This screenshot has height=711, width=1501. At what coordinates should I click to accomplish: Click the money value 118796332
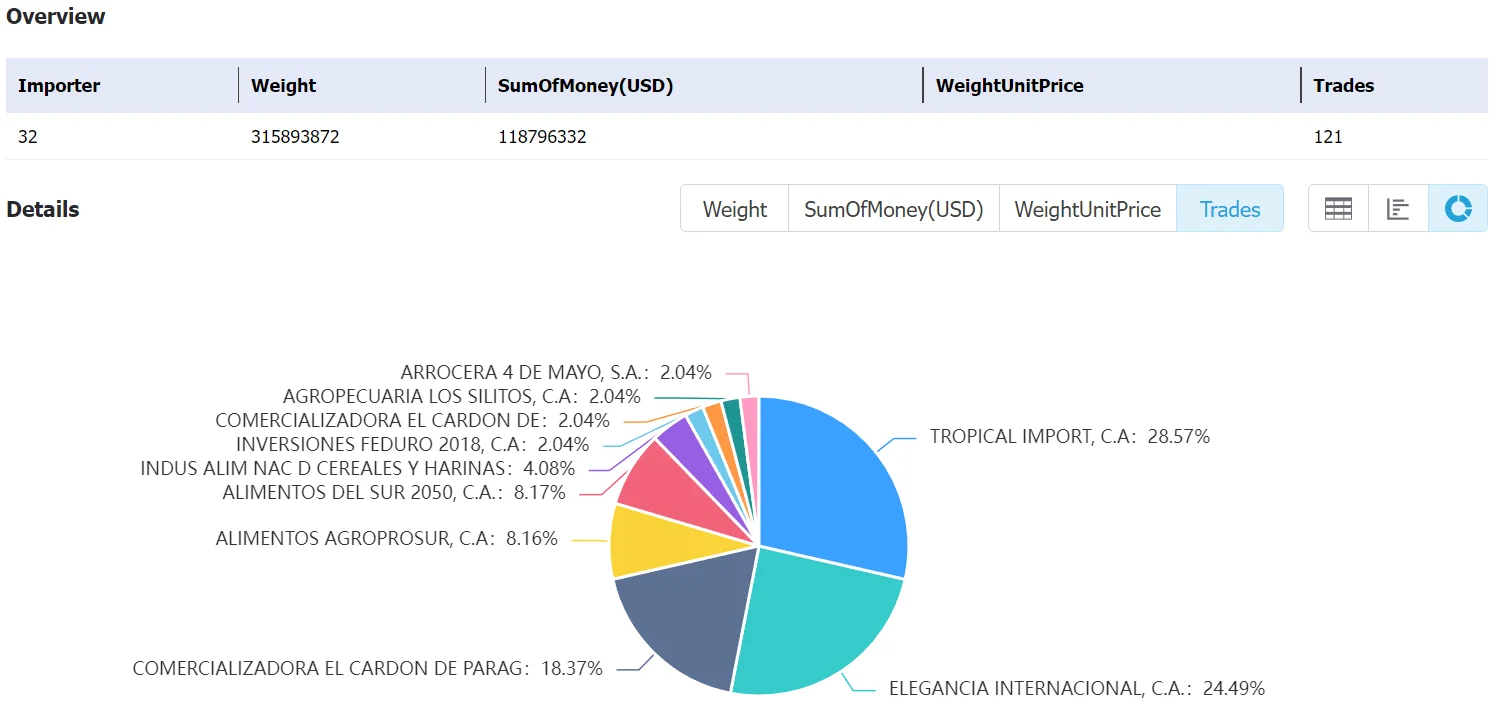(542, 137)
